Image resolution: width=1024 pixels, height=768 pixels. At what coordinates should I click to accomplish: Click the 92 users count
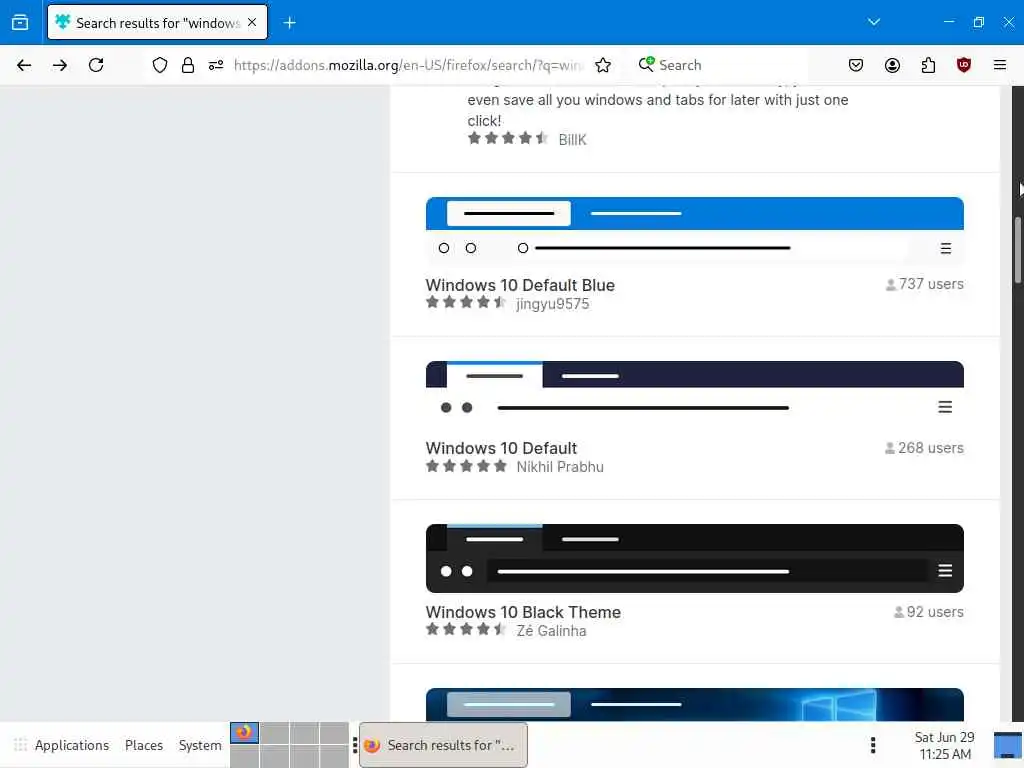point(928,613)
